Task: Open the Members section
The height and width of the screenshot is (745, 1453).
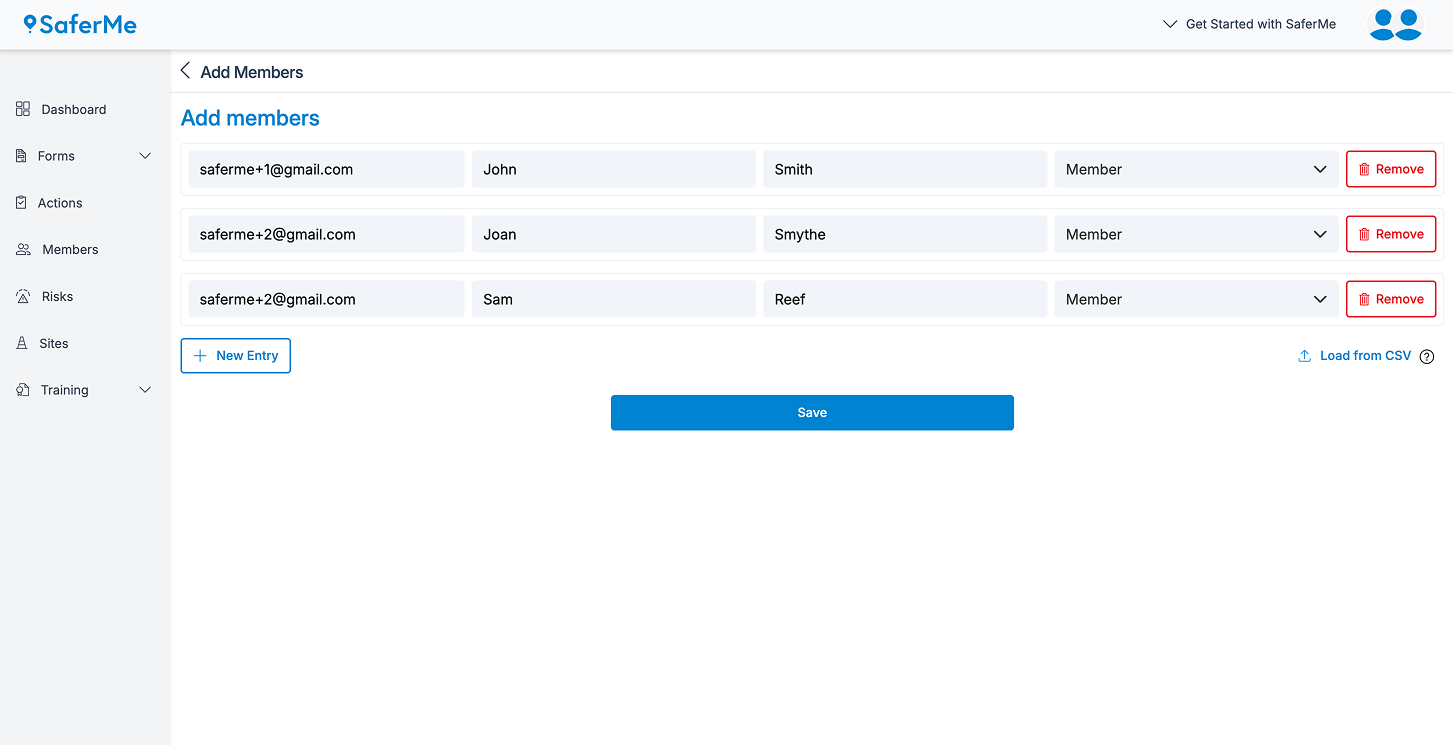Action: click(x=70, y=249)
